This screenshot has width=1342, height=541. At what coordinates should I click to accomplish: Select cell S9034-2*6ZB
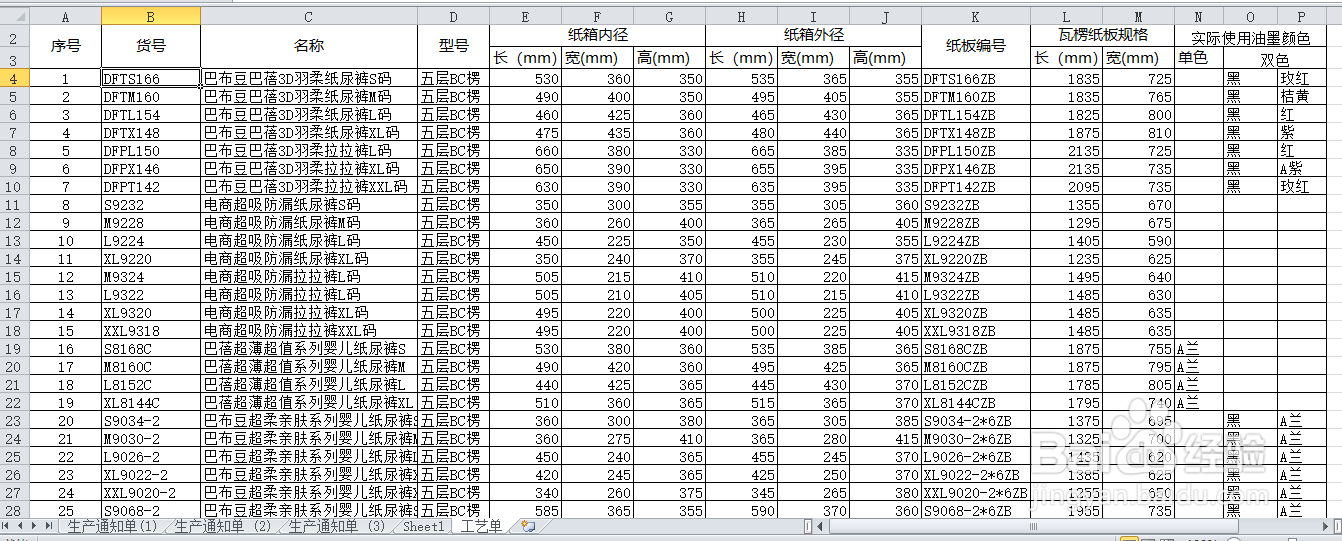pyautogui.click(x=975, y=420)
